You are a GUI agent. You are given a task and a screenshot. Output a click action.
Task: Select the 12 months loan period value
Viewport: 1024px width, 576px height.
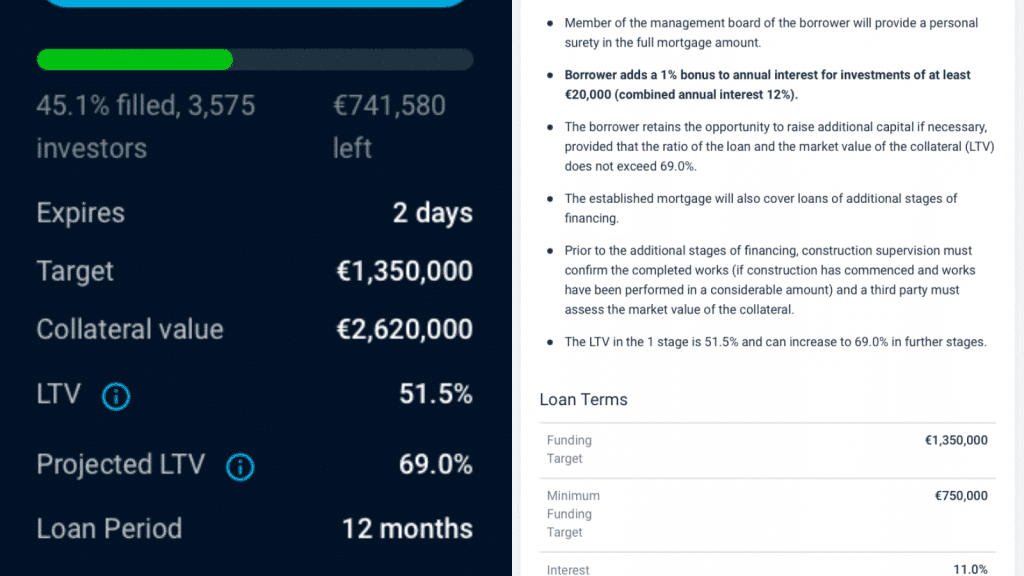407,529
